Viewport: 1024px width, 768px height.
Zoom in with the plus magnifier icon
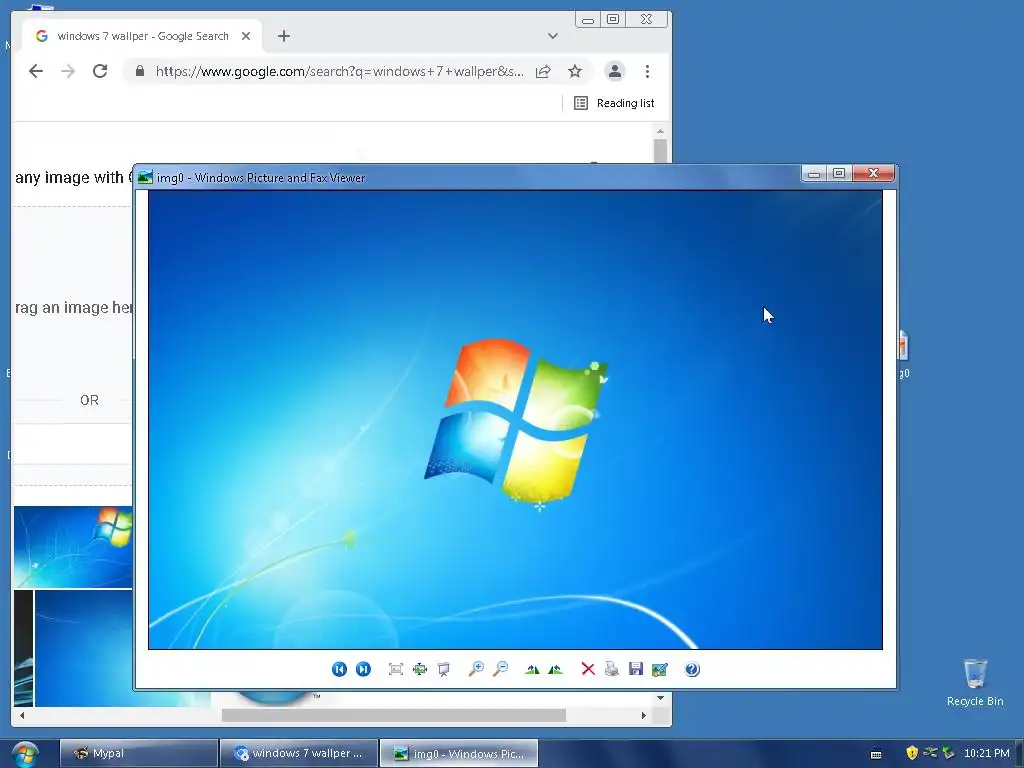coord(476,669)
